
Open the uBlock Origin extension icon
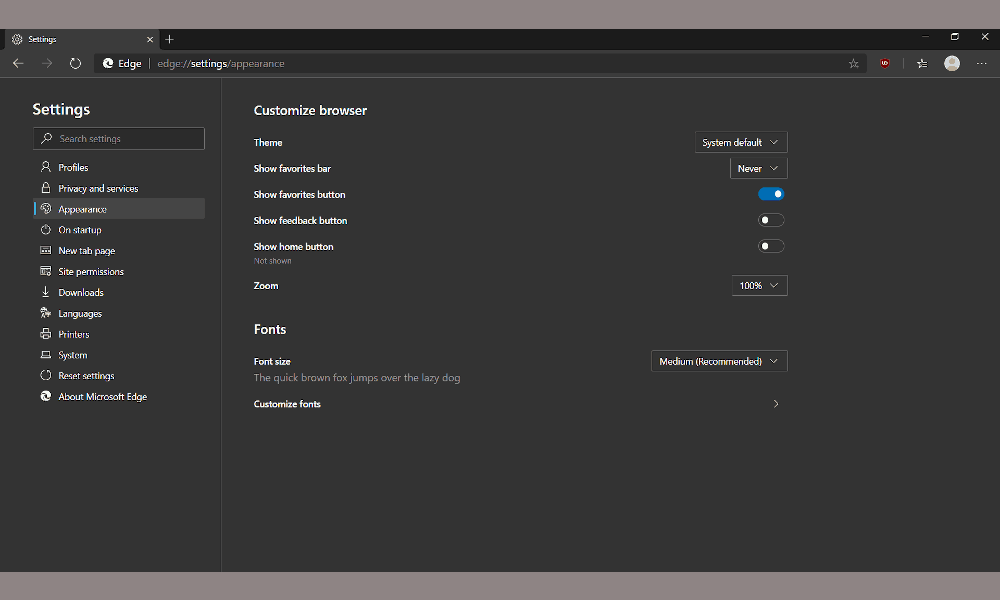pos(885,63)
